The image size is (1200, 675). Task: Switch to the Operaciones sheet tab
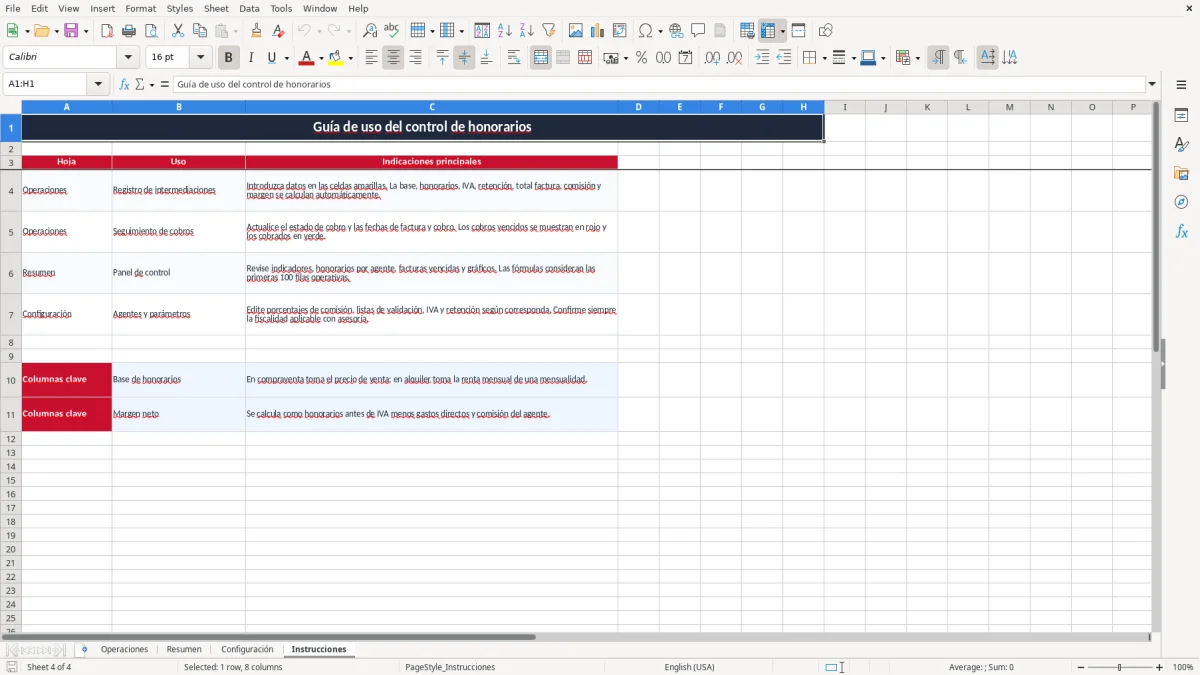(124, 649)
